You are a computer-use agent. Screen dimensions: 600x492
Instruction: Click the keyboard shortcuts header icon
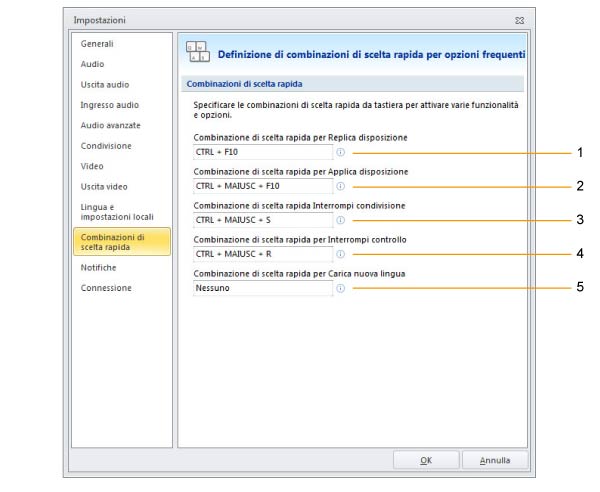pyautogui.click(x=198, y=52)
